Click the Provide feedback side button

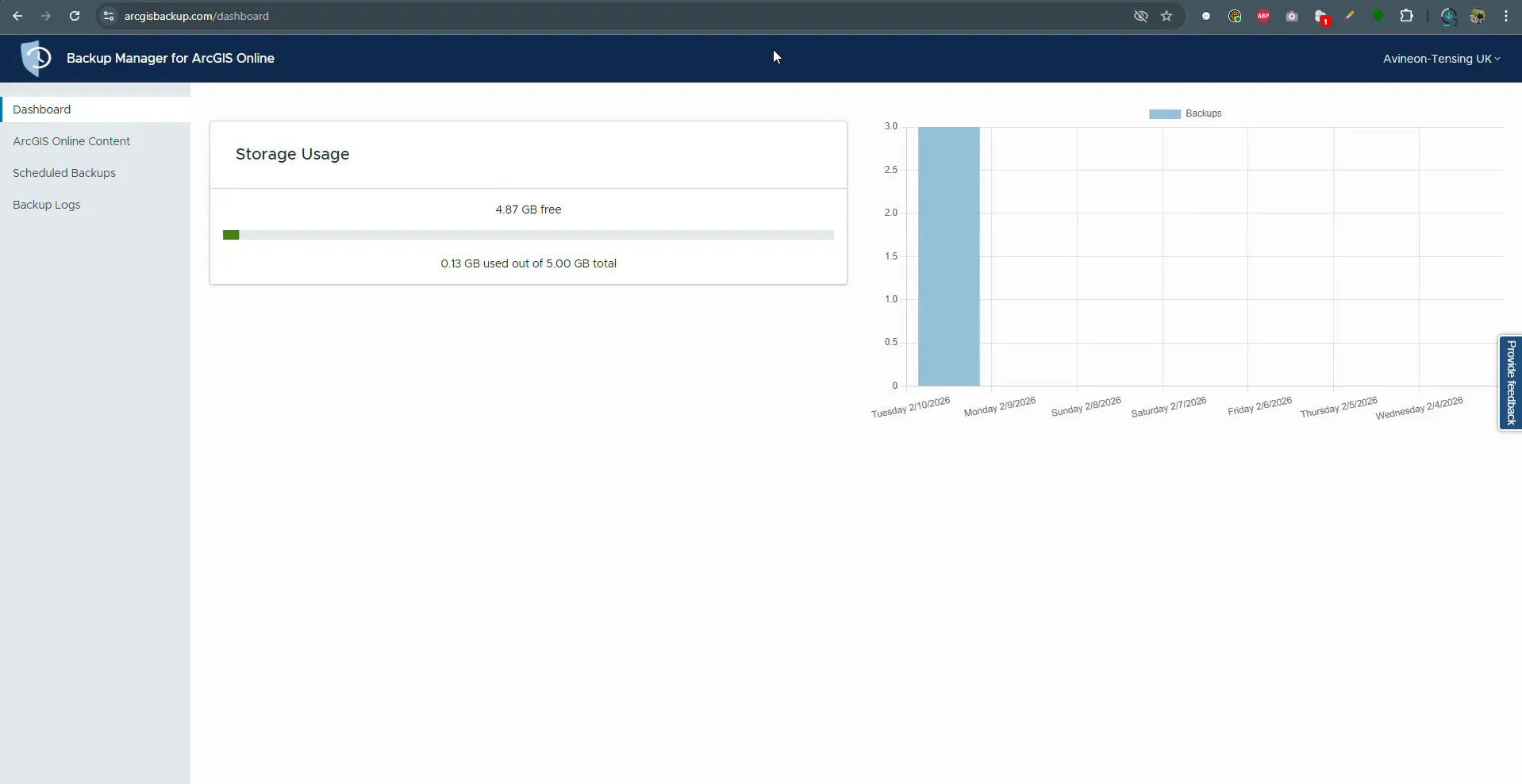[x=1510, y=383]
